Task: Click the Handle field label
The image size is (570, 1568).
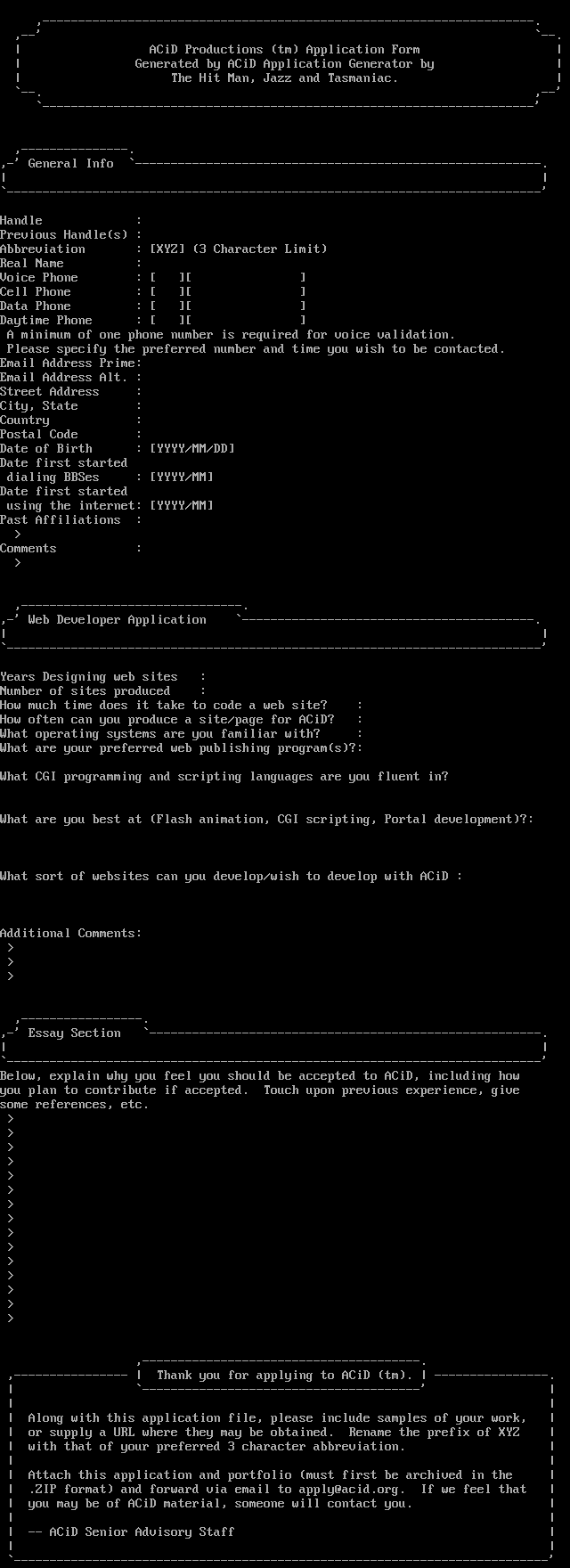Action: click(x=21, y=221)
